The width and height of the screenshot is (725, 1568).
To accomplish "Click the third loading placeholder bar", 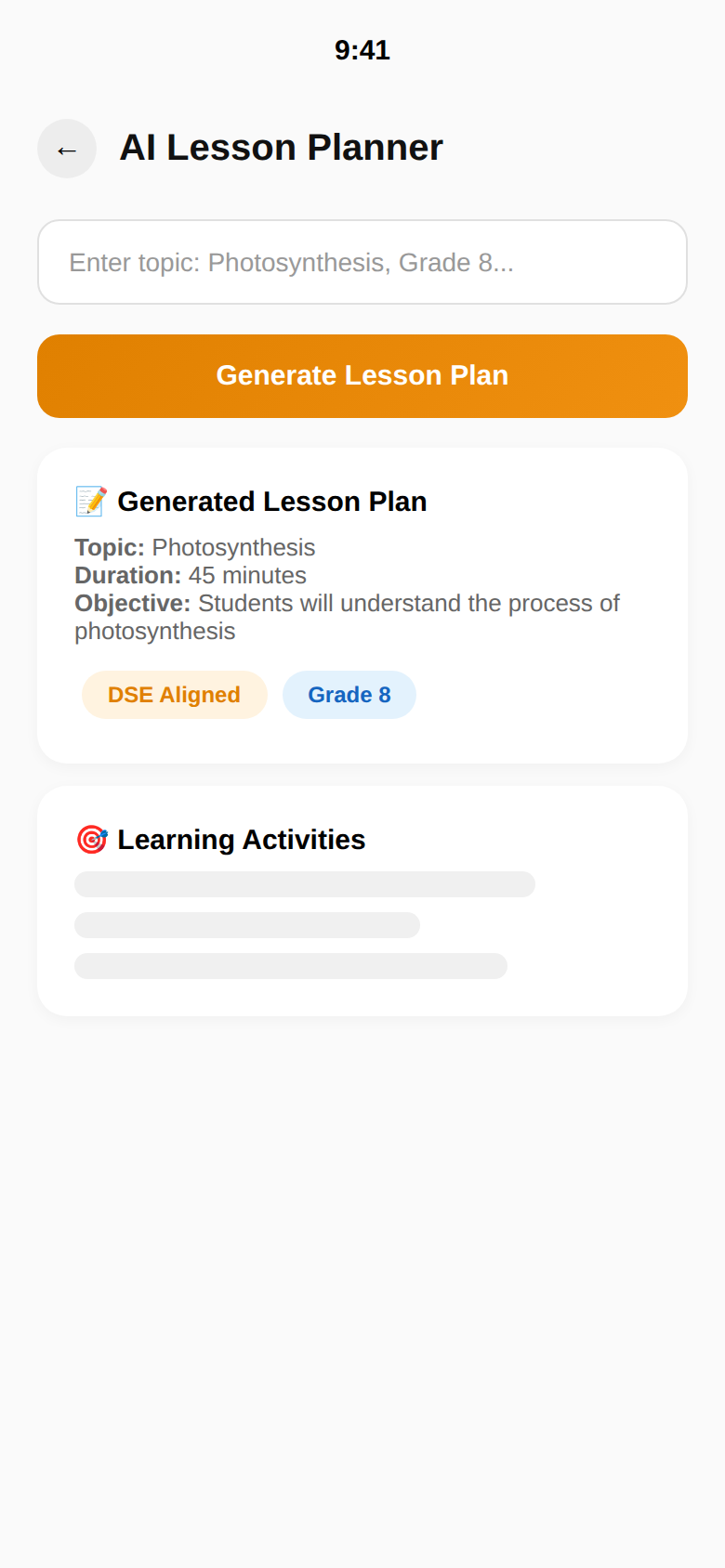I will (x=291, y=966).
